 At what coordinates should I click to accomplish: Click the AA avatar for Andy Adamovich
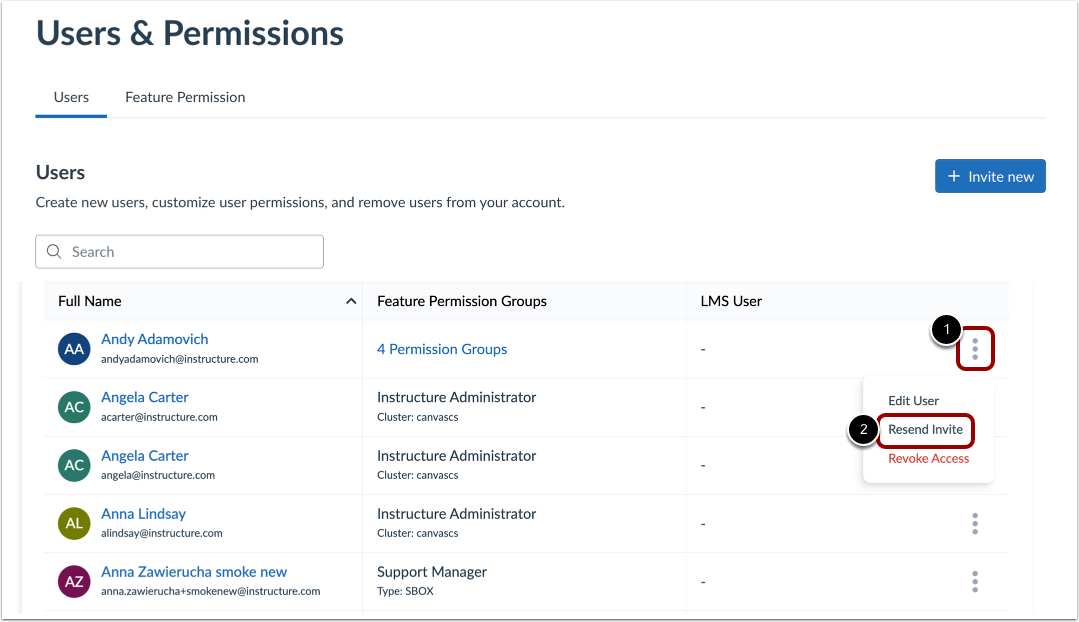[75, 349]
